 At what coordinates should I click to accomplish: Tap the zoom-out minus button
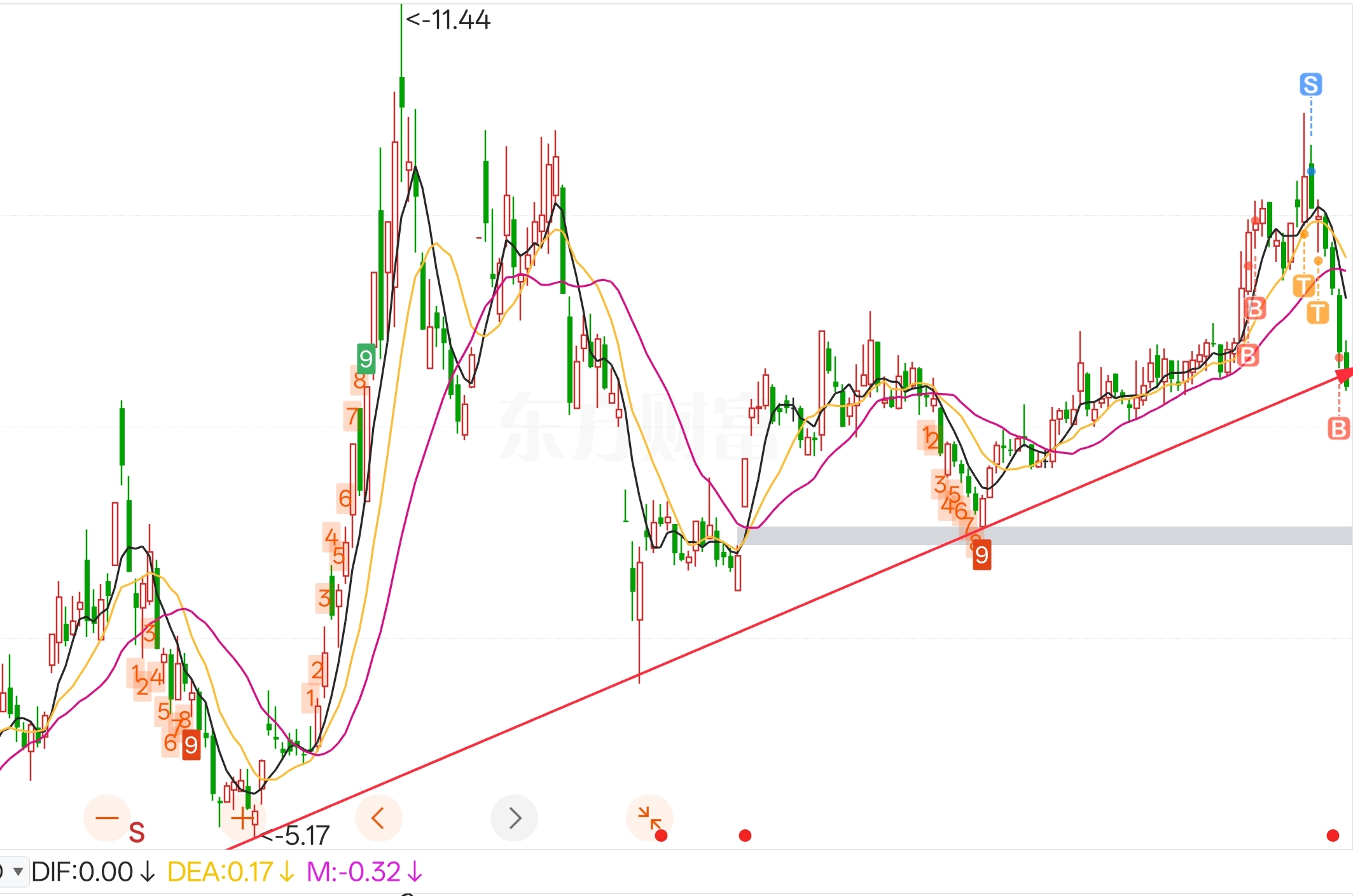(107, 818)
